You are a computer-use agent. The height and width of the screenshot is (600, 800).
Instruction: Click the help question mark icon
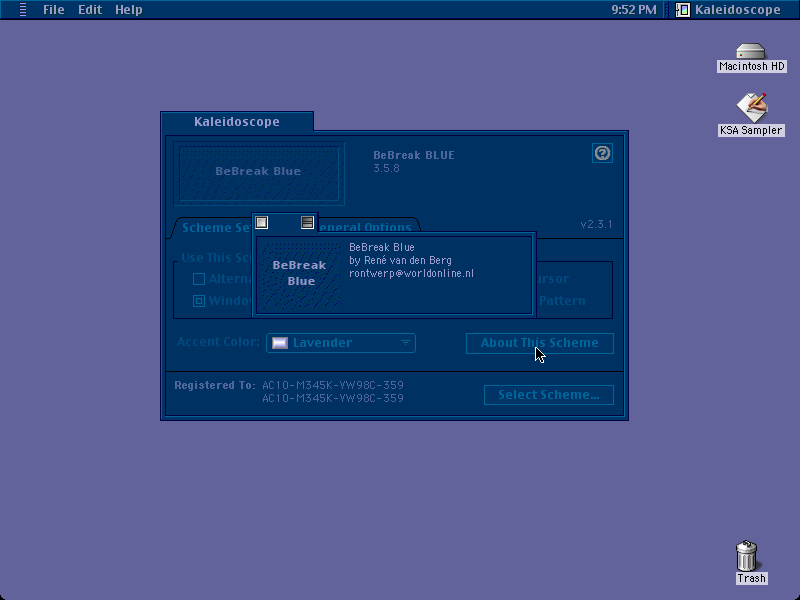(x=602, y=153)
